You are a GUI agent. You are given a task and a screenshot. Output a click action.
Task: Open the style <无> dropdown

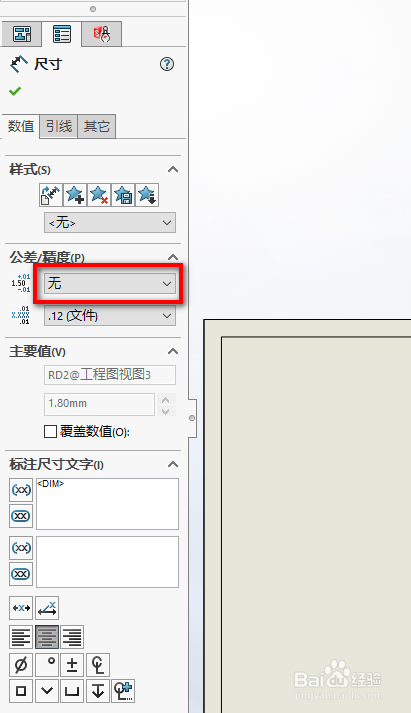110,223
